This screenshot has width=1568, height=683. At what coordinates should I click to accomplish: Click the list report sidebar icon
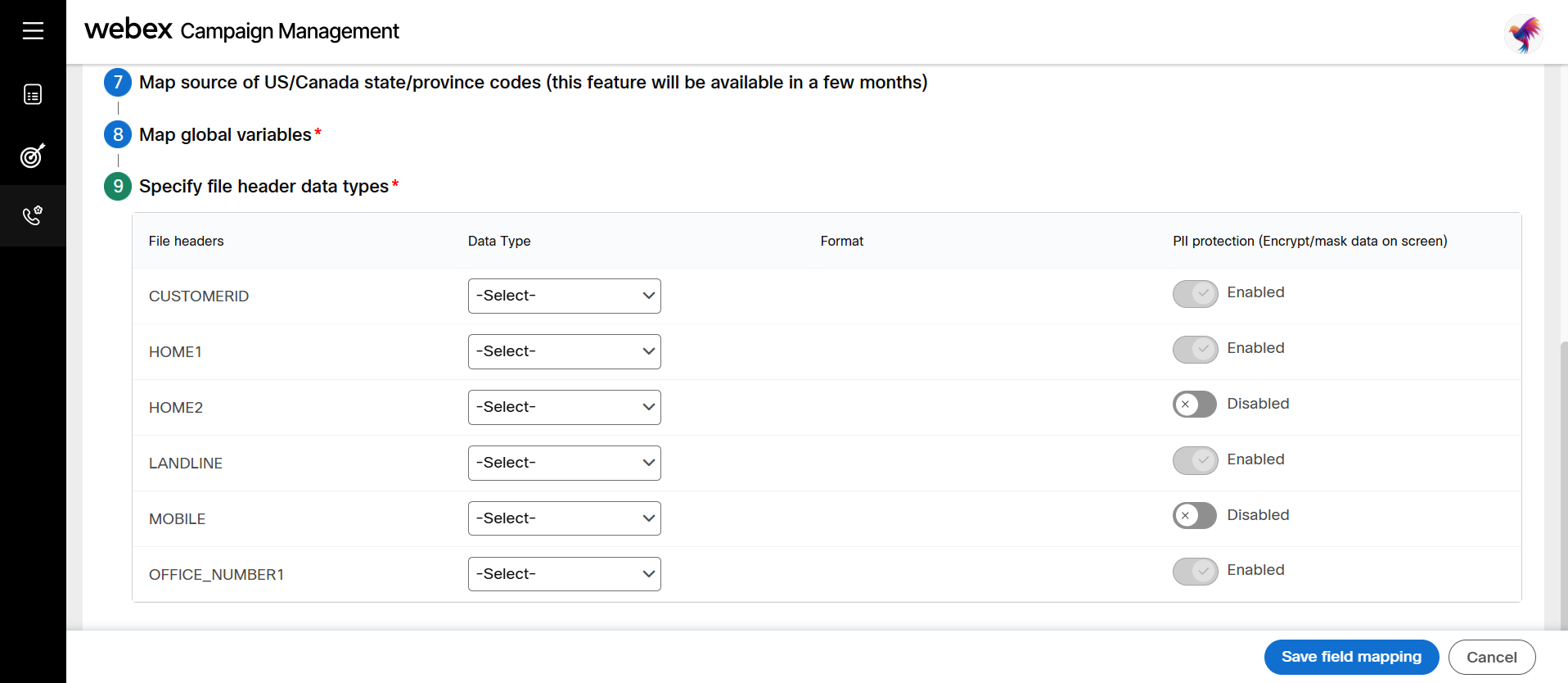tap(33, 95)
